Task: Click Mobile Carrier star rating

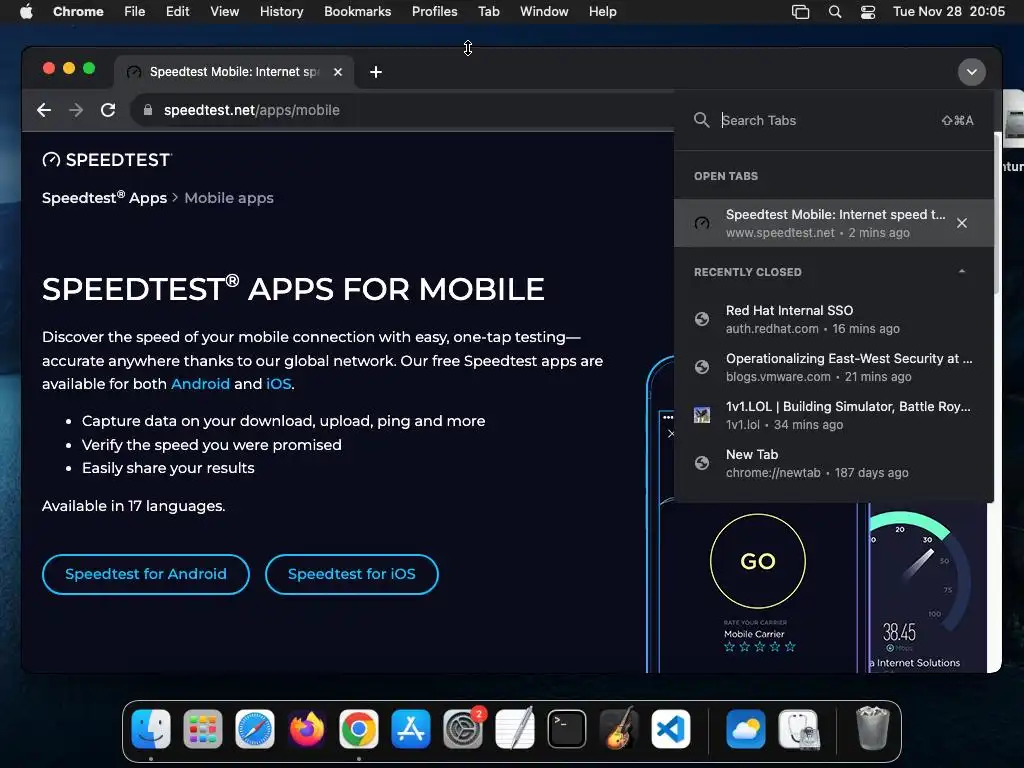Action: 760,647
